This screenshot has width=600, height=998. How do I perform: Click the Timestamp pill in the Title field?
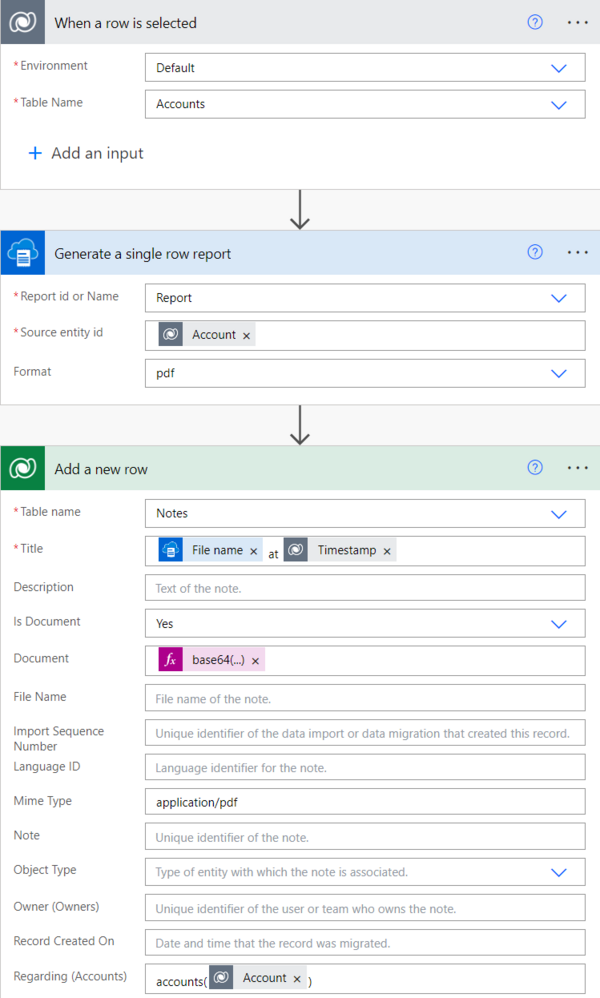click(347, 548)
